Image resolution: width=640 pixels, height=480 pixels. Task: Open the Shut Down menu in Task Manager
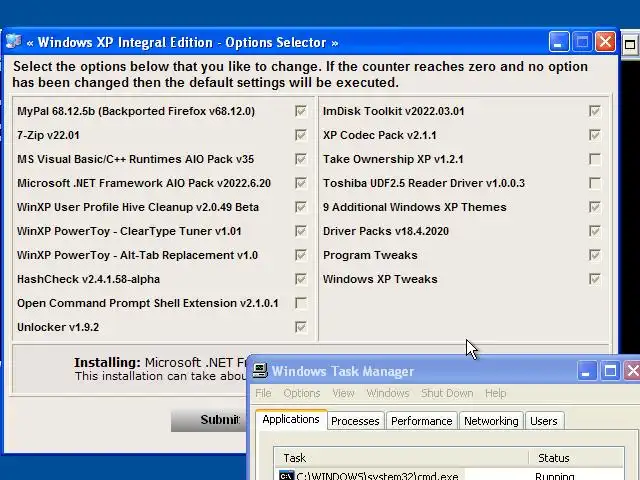(x=447, y=393)
